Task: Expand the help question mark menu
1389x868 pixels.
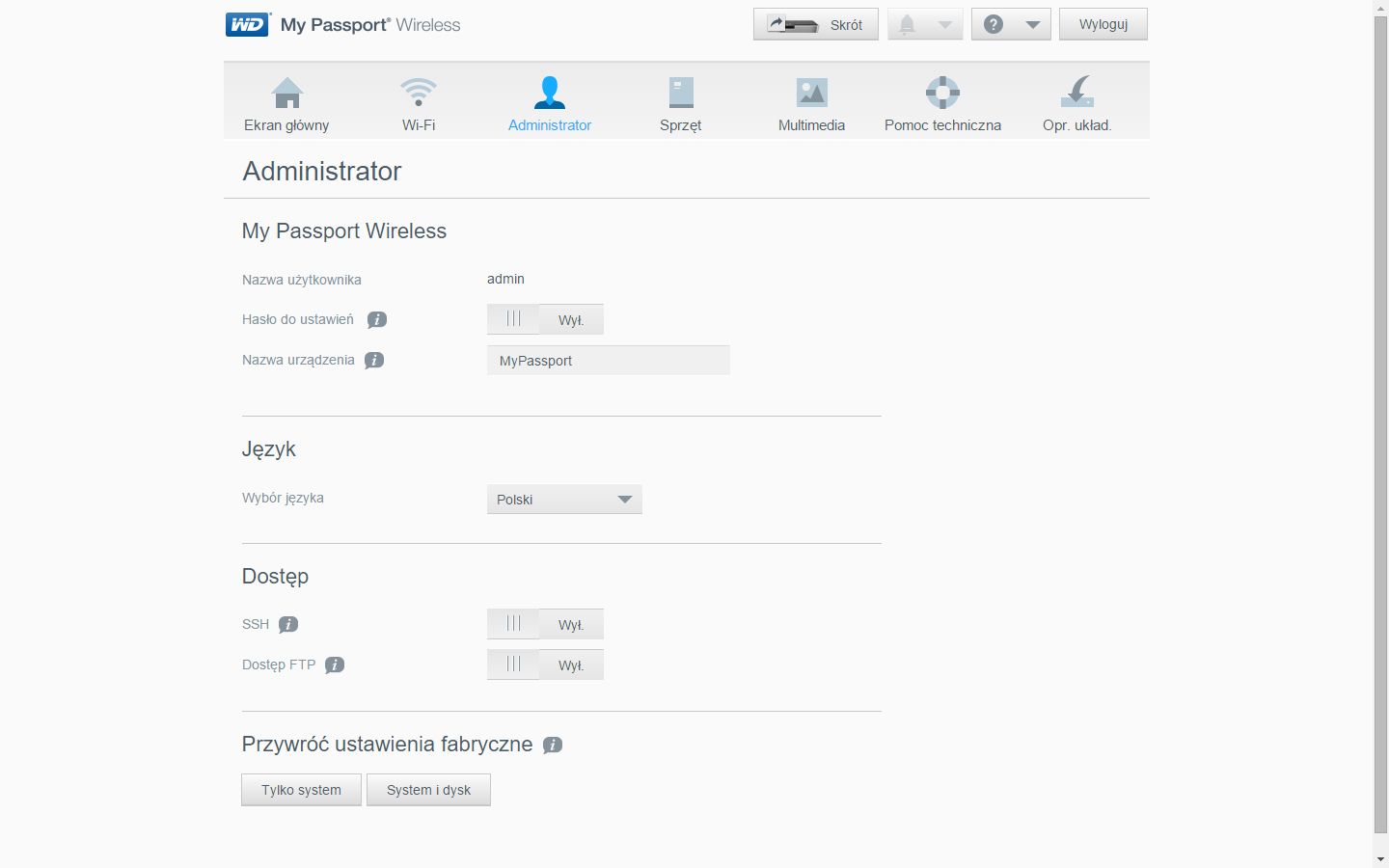Action: pos(1010,25)
